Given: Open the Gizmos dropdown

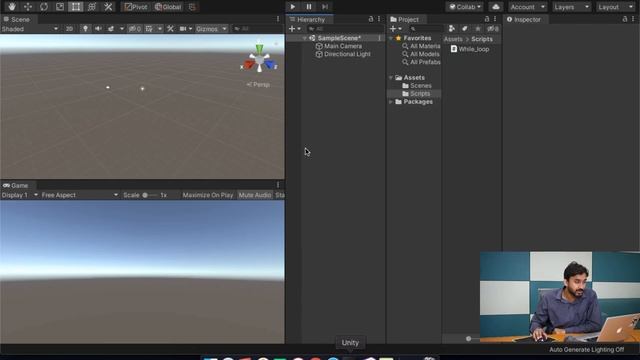Looking at the screenshot, I should pos(211,29).
